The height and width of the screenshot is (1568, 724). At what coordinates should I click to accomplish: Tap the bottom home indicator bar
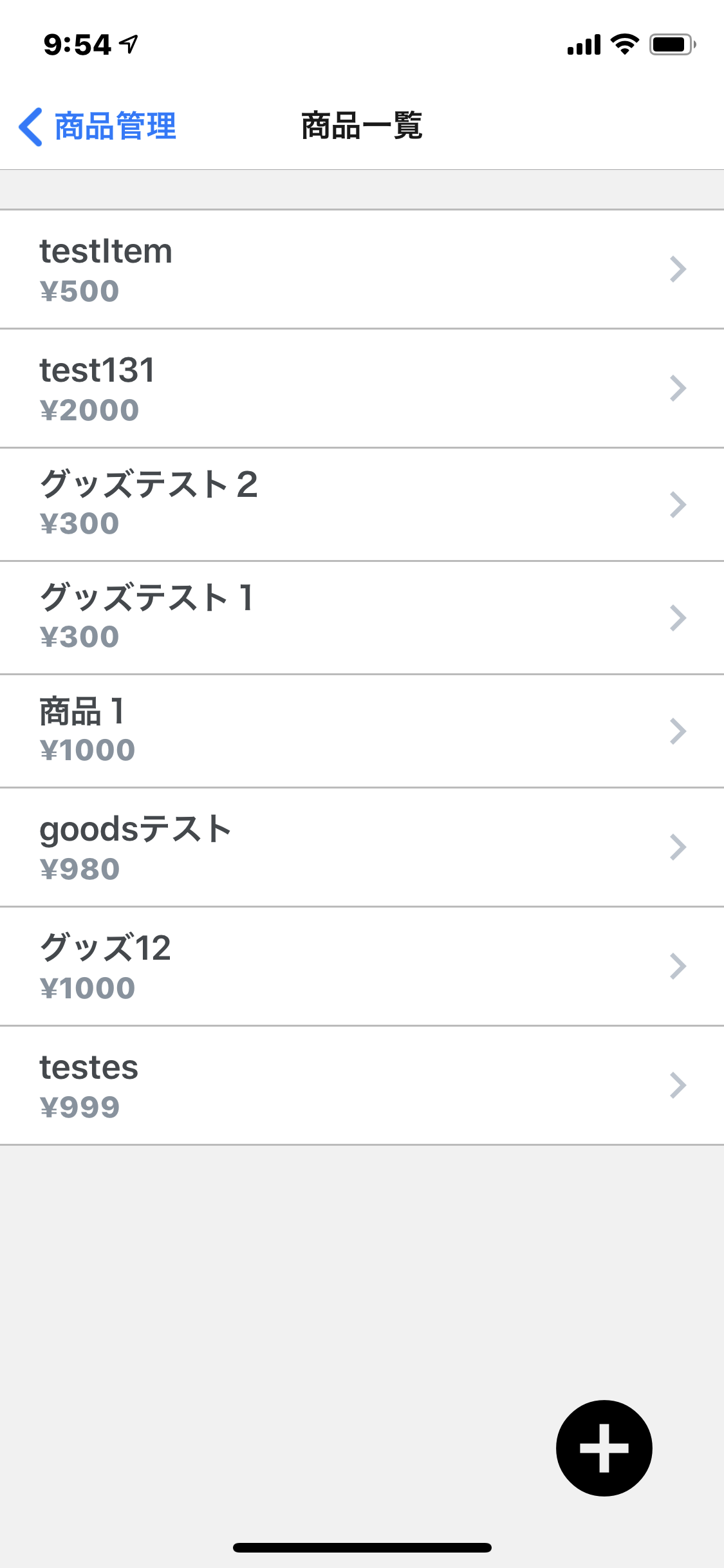pyautogui.click(x=362, y=1547)
